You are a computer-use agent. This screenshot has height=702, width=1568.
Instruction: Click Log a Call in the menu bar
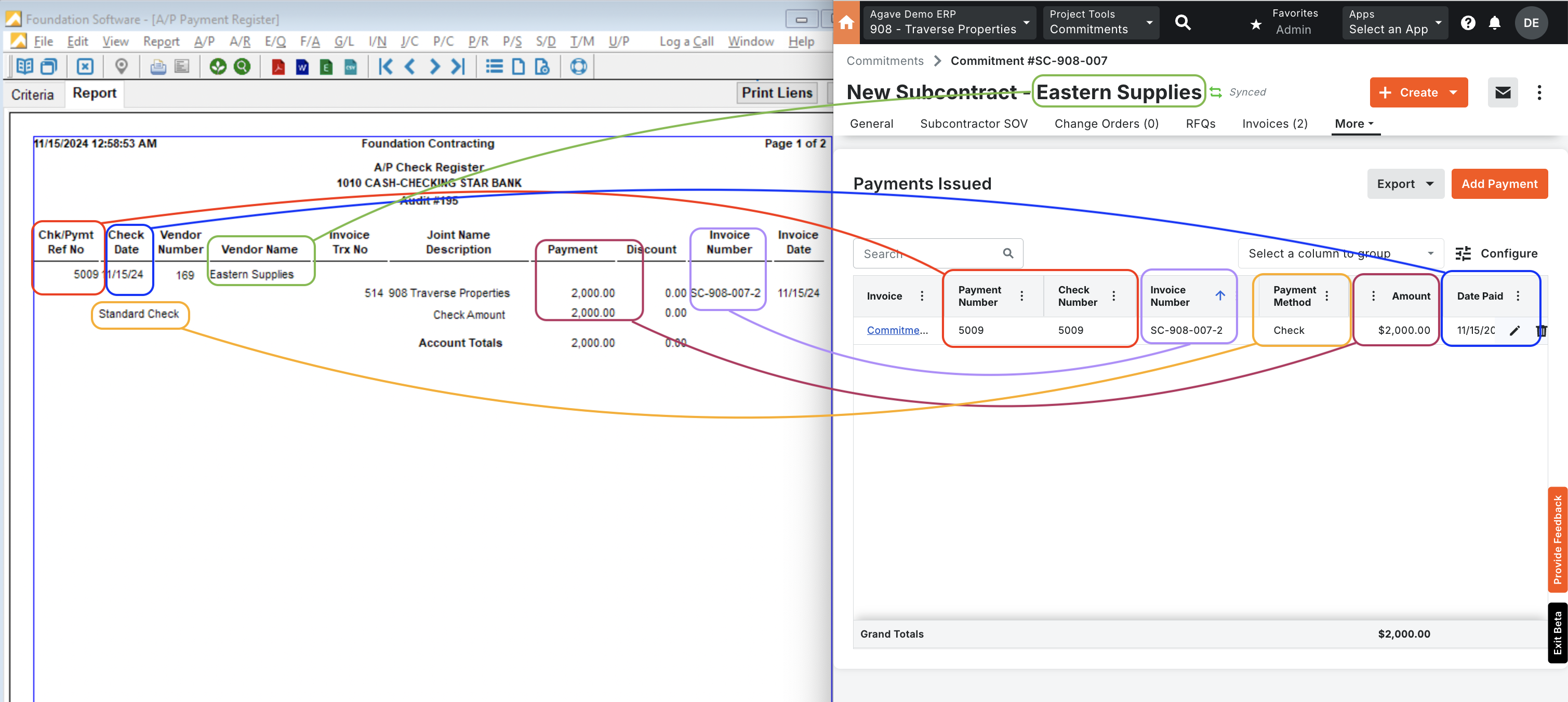686,42
